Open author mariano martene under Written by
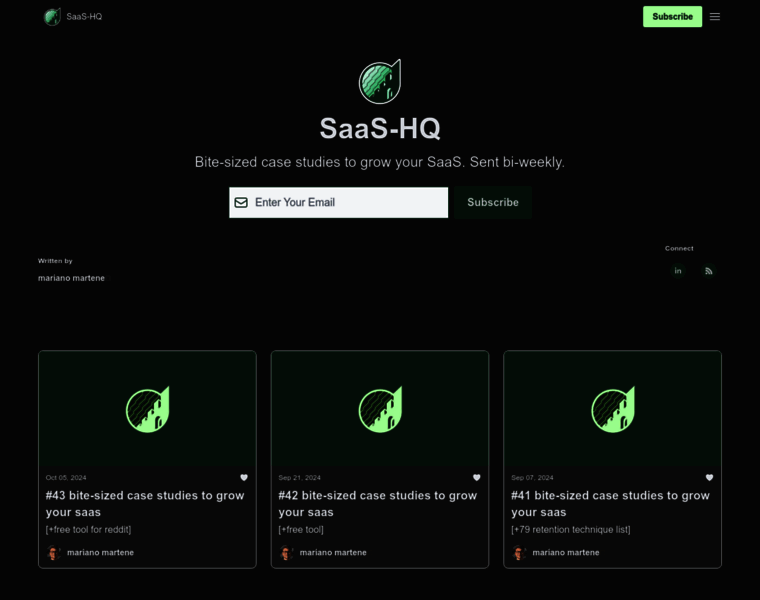760x600 pixels. 71,278
